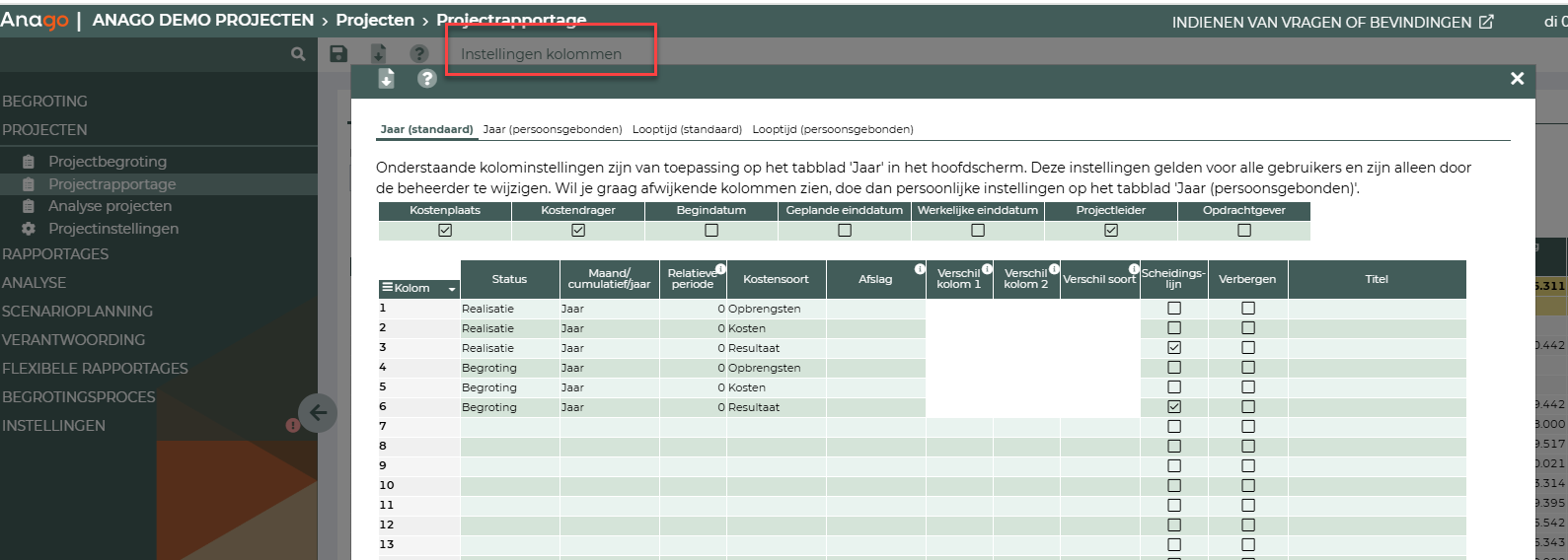The width and height of the screenshot is (1568, 560).
Task: Click the search magnifier icon in sidebar
Action: coord(298,54)
